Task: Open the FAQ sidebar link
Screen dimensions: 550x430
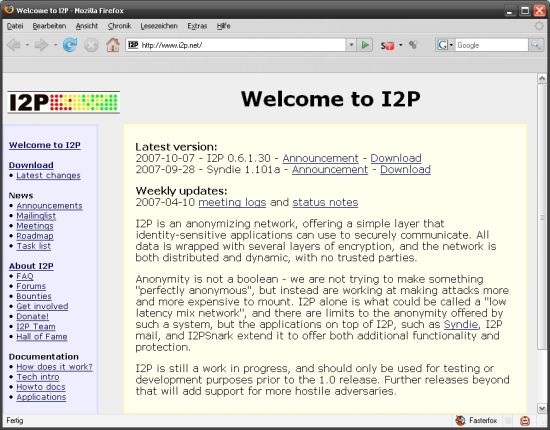Action: tap(25, 276)
